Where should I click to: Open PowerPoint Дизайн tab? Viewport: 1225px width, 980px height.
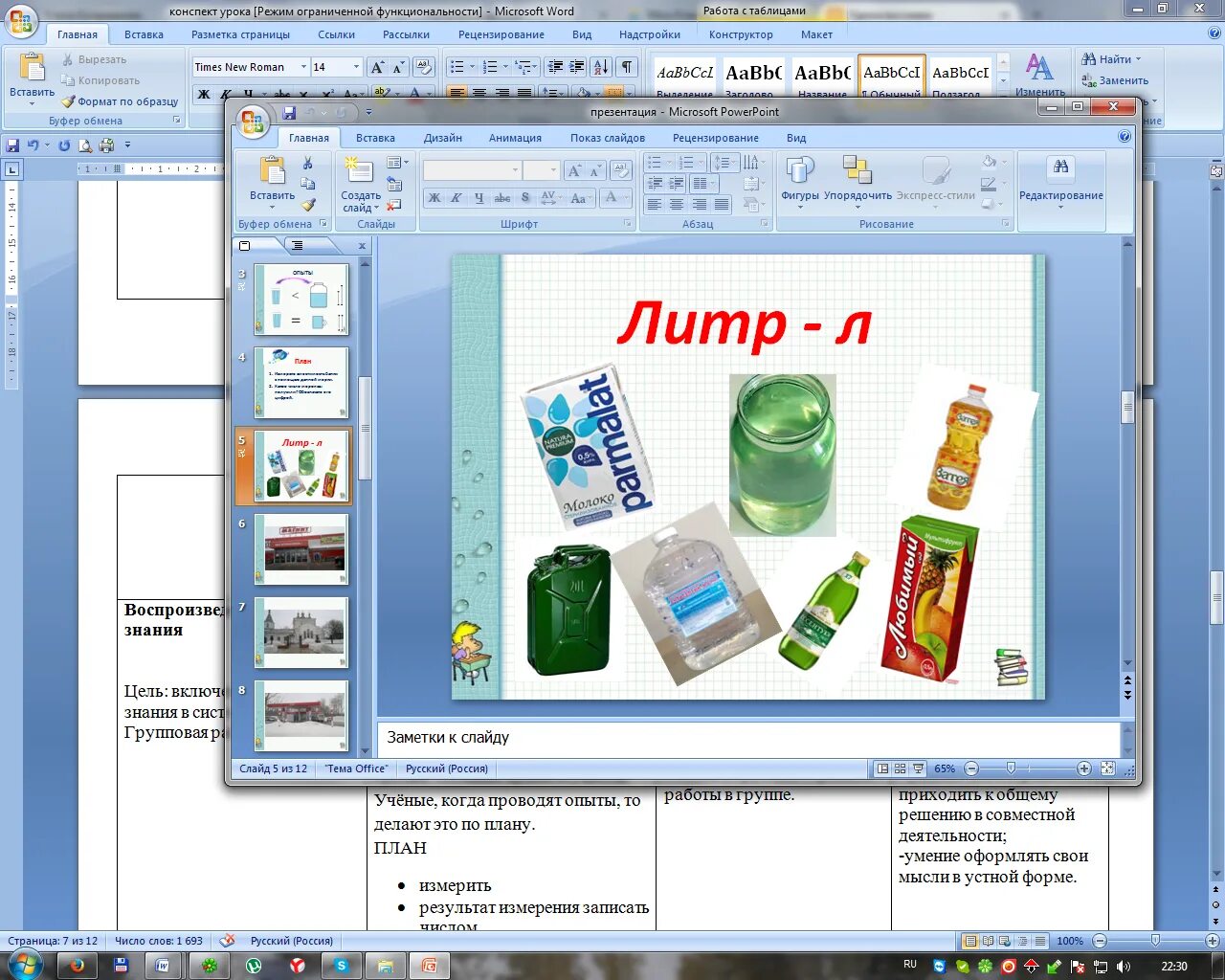tap(443, 138)
